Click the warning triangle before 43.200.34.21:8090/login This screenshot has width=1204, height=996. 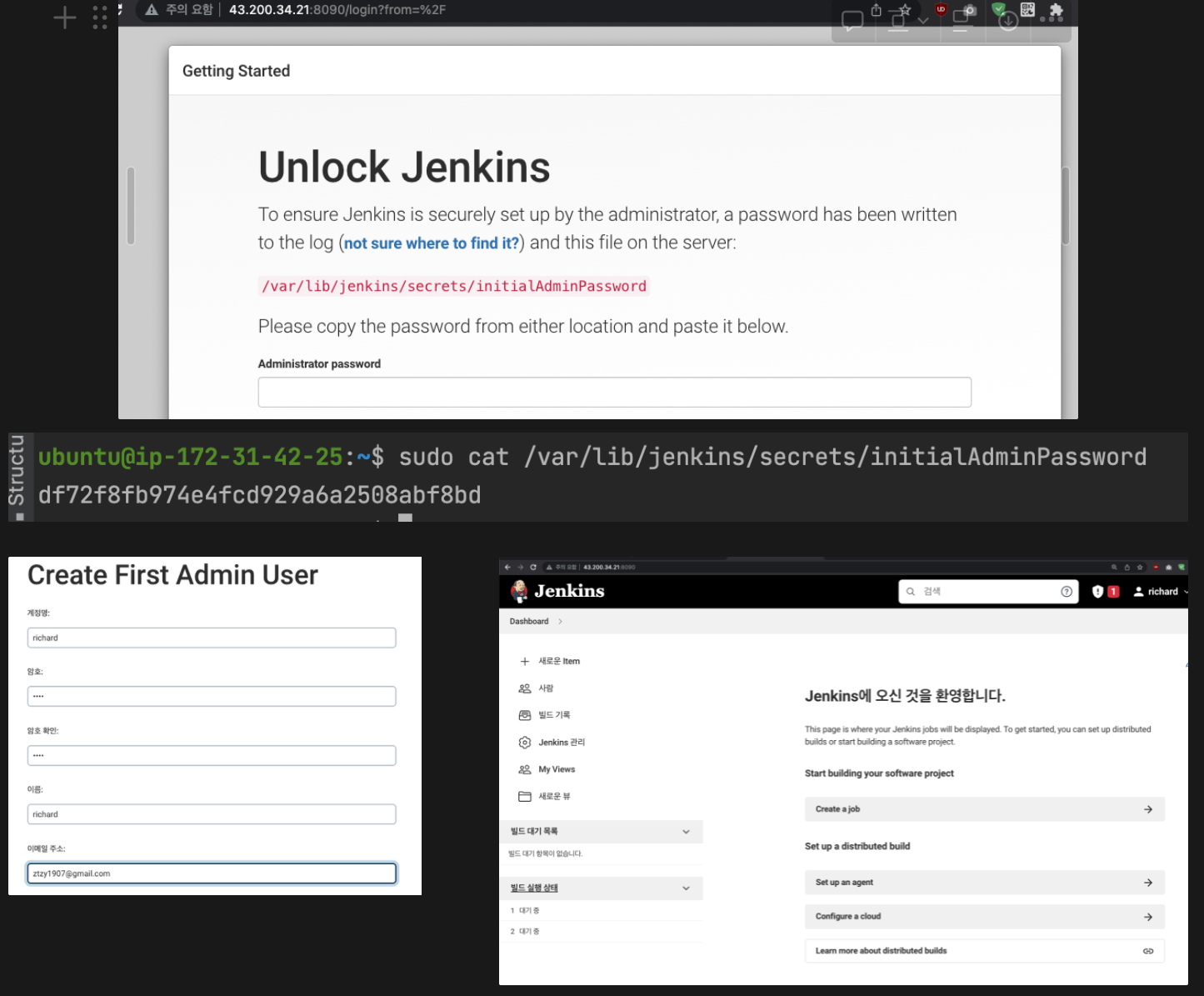152,10
